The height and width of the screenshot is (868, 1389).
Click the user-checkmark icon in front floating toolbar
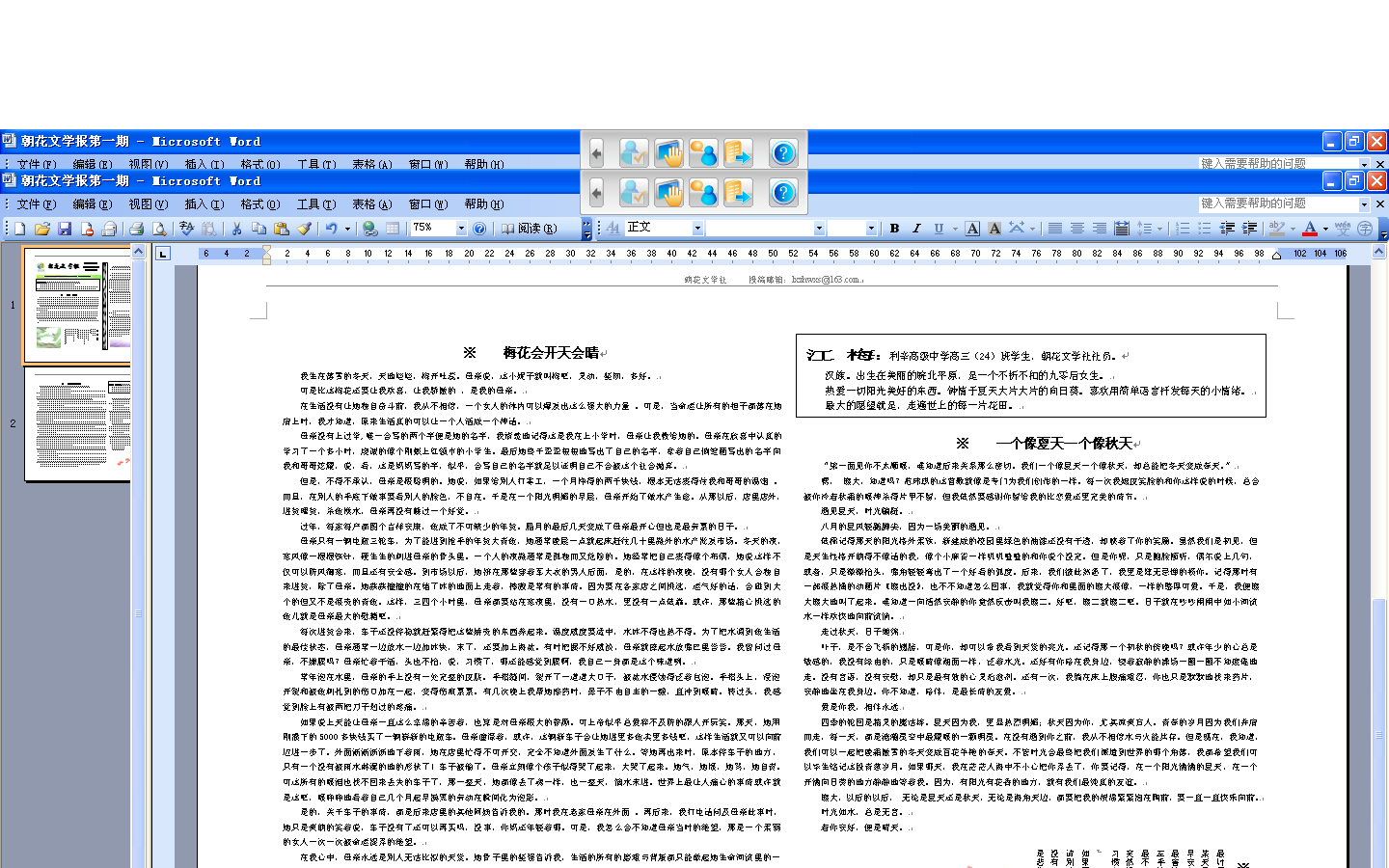pos(634,192)
